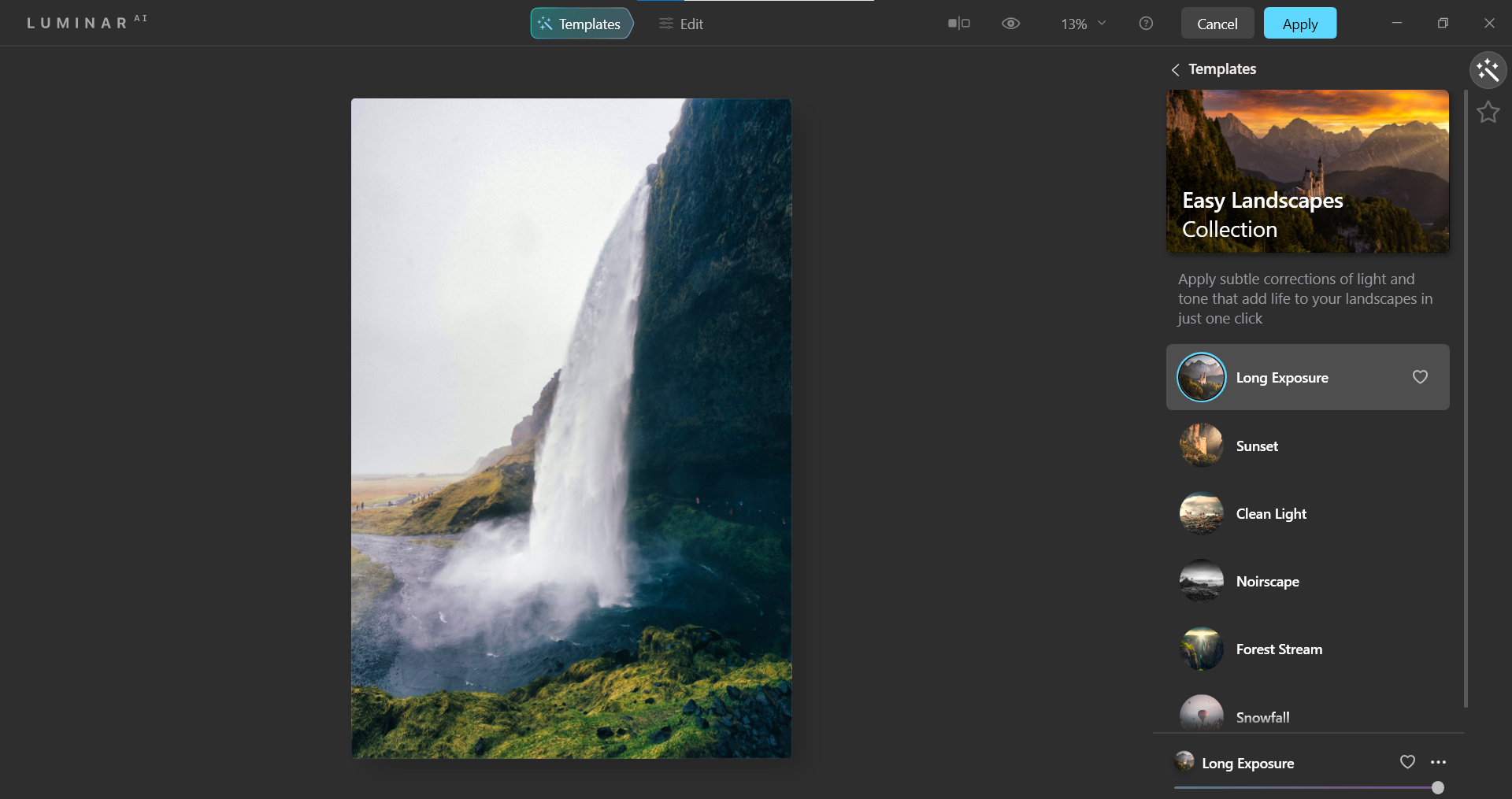Select the magic wand templates icon
The image size is (1512, 799).
tap(1488, 70)
